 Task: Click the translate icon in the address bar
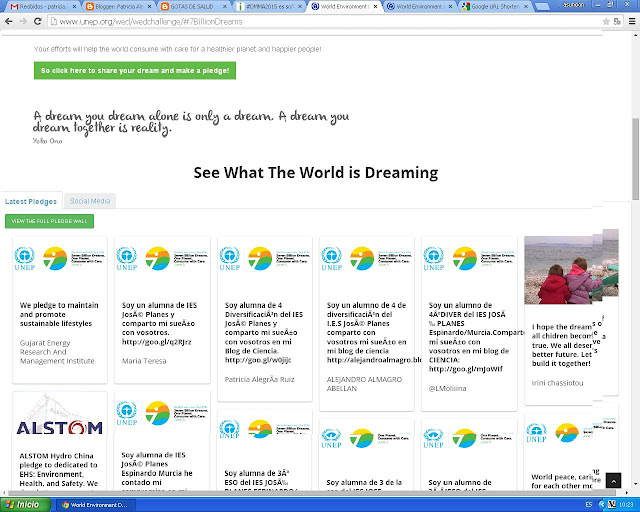coord(617,21)
